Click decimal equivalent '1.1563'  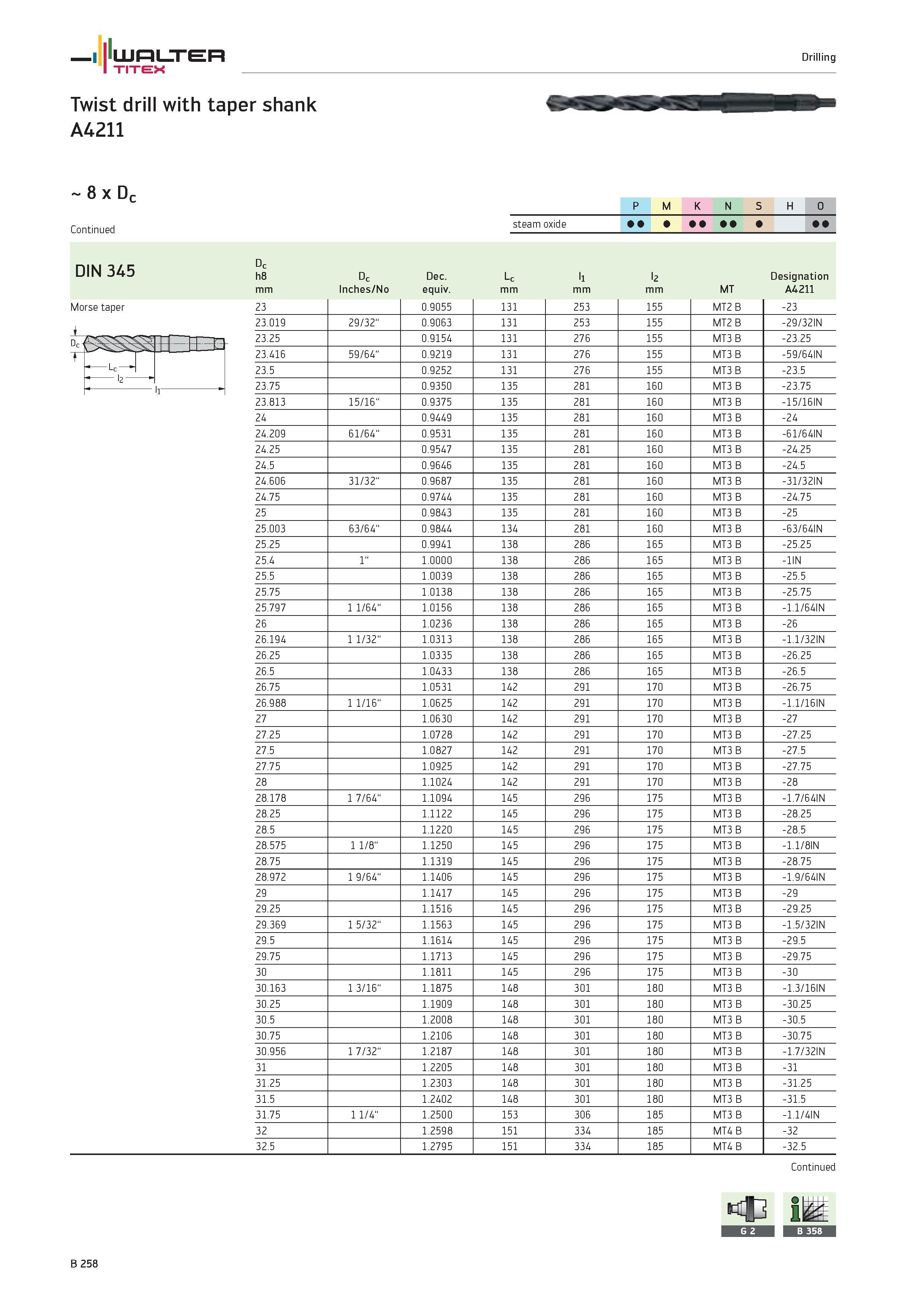click(x=437, y=925)
